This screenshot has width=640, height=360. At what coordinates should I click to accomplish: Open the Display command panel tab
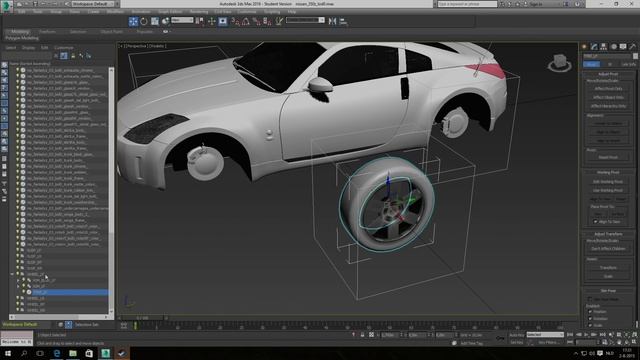click(x=623, y=47)
